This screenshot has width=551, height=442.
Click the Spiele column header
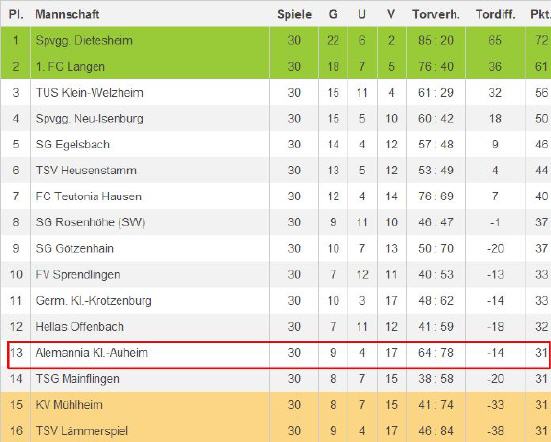(294, 14)
